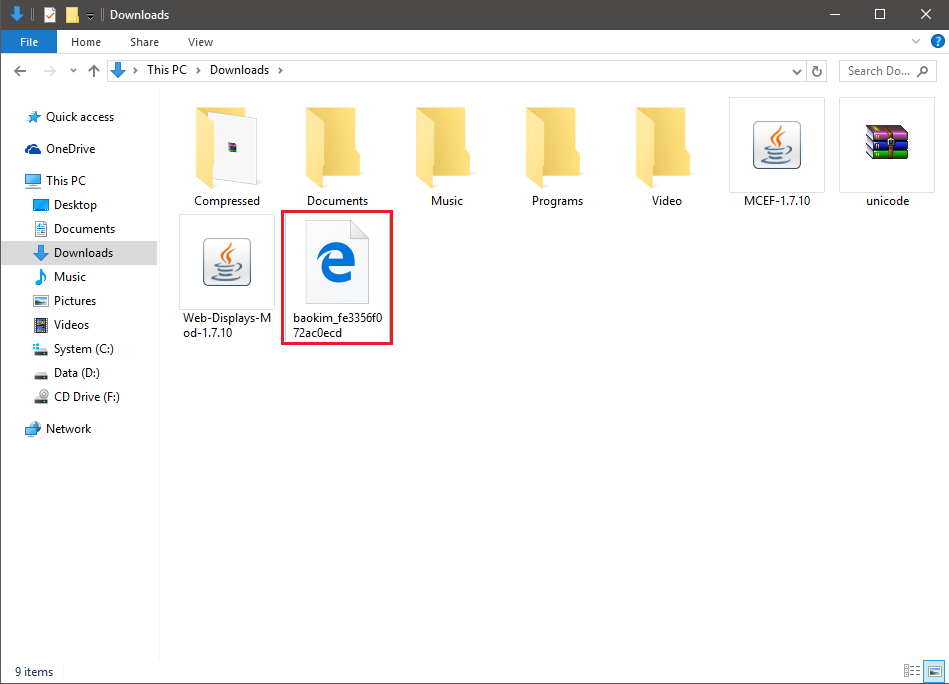Expand the address bar history dropdown
Viewport: 949px width, 684px height.
pos(796,71)
